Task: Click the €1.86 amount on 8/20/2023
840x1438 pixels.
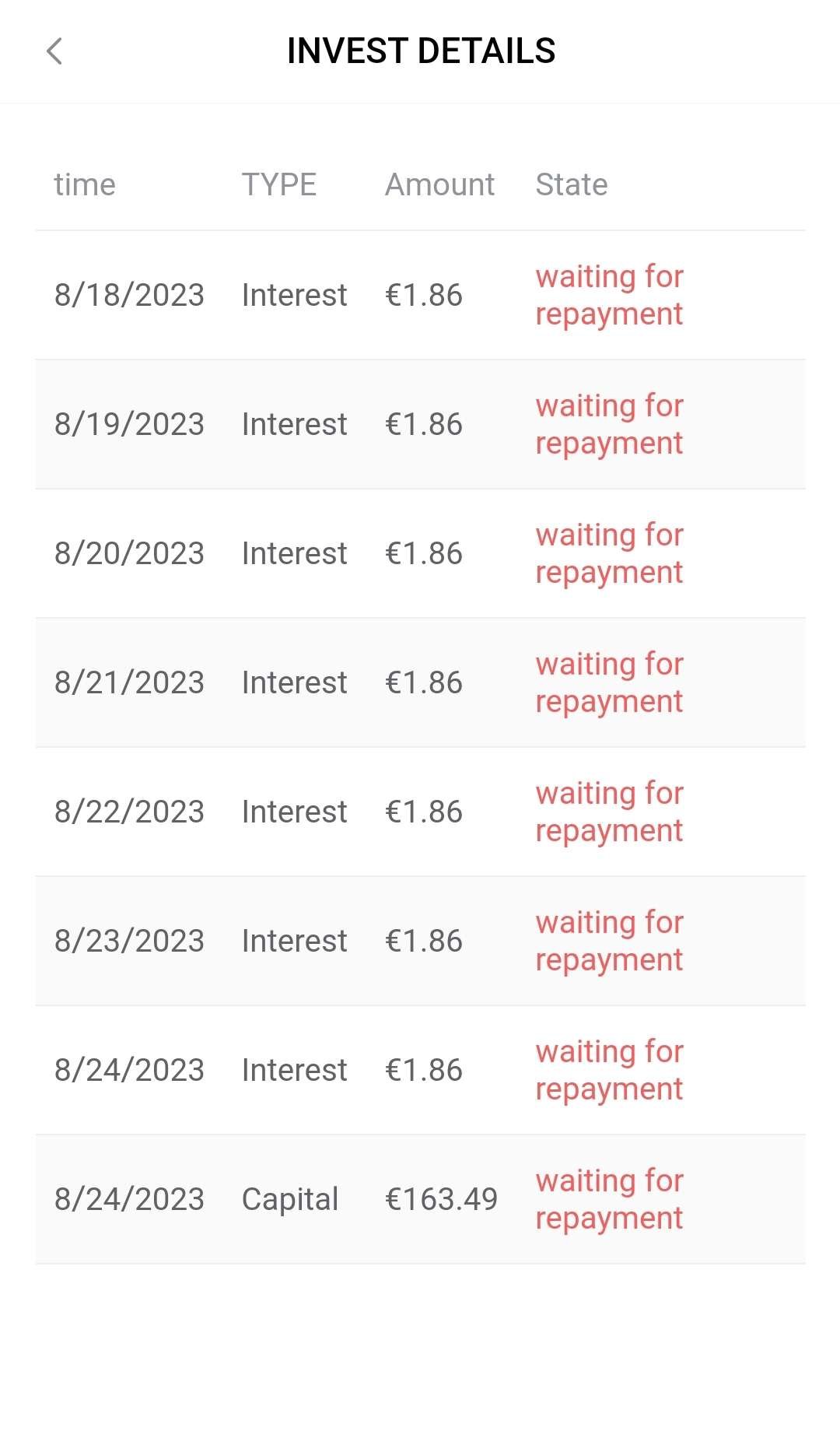Action: (424, 553)
